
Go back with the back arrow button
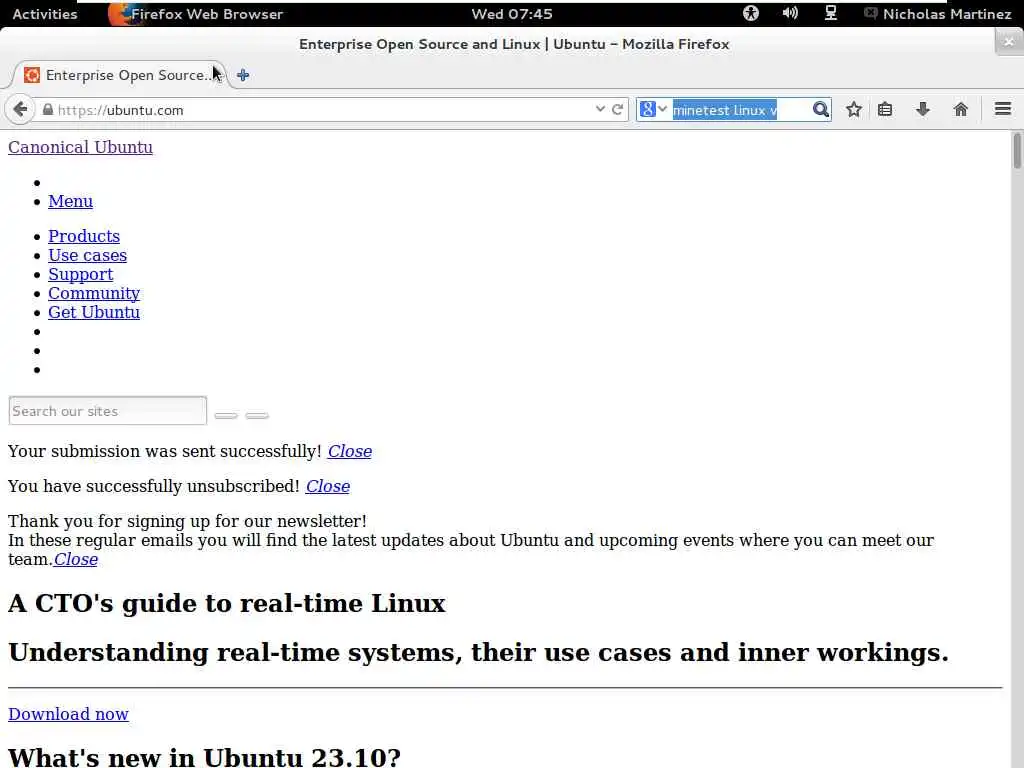tap(20, 109)
